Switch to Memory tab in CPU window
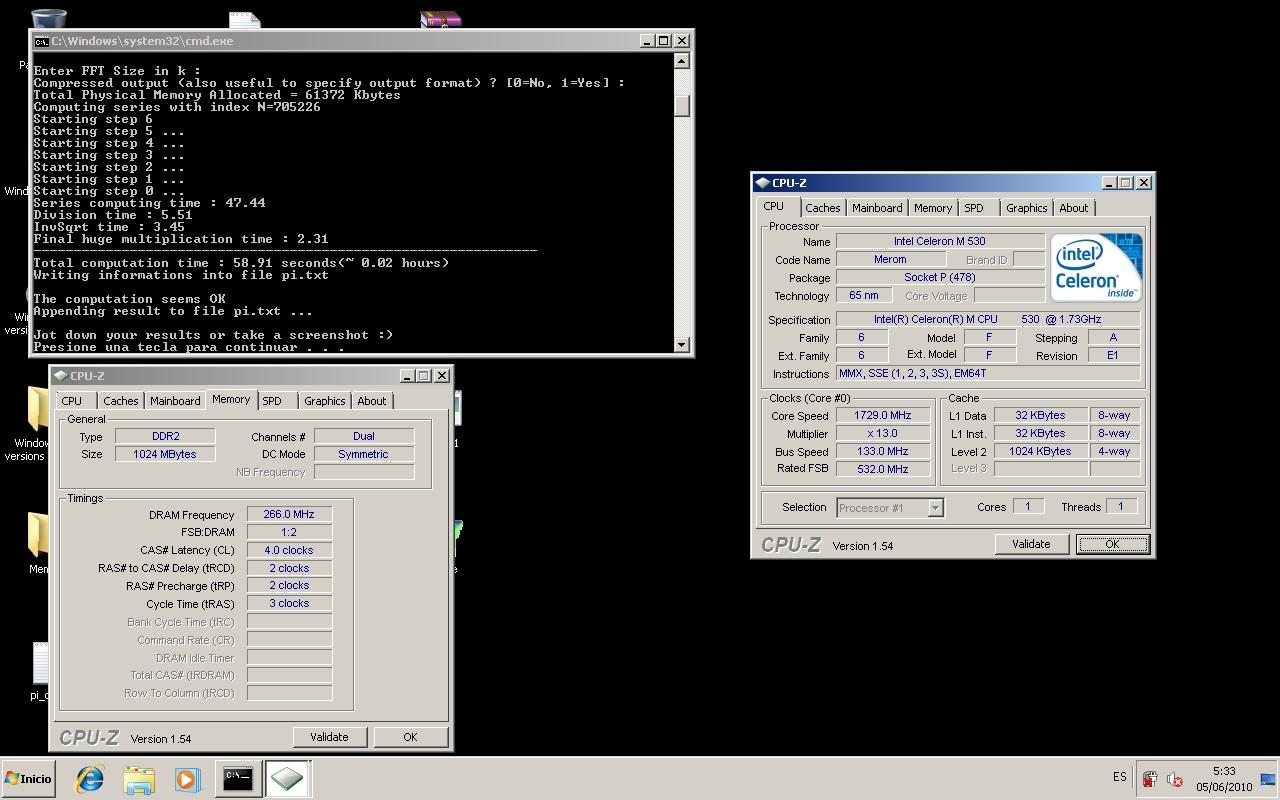This screenshot has height=800, width=1280. 933,208
